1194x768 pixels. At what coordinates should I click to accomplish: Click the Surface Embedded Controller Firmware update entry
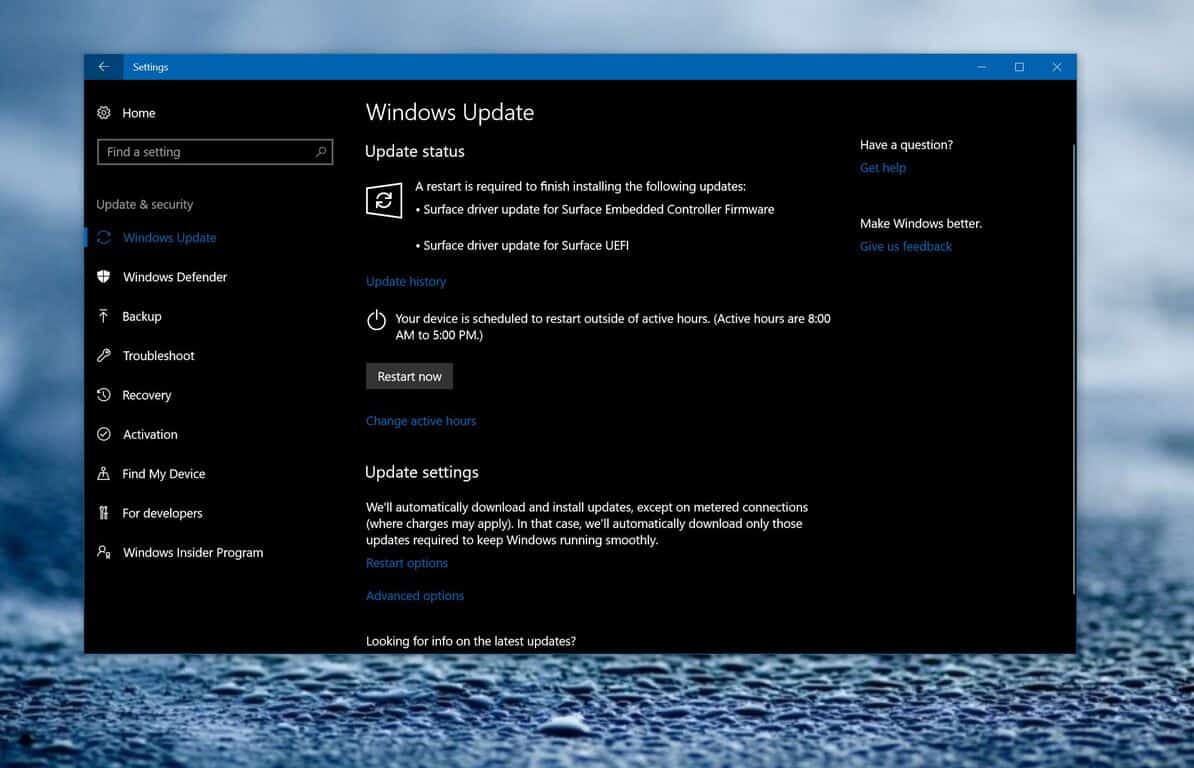(x=595, y=209)
